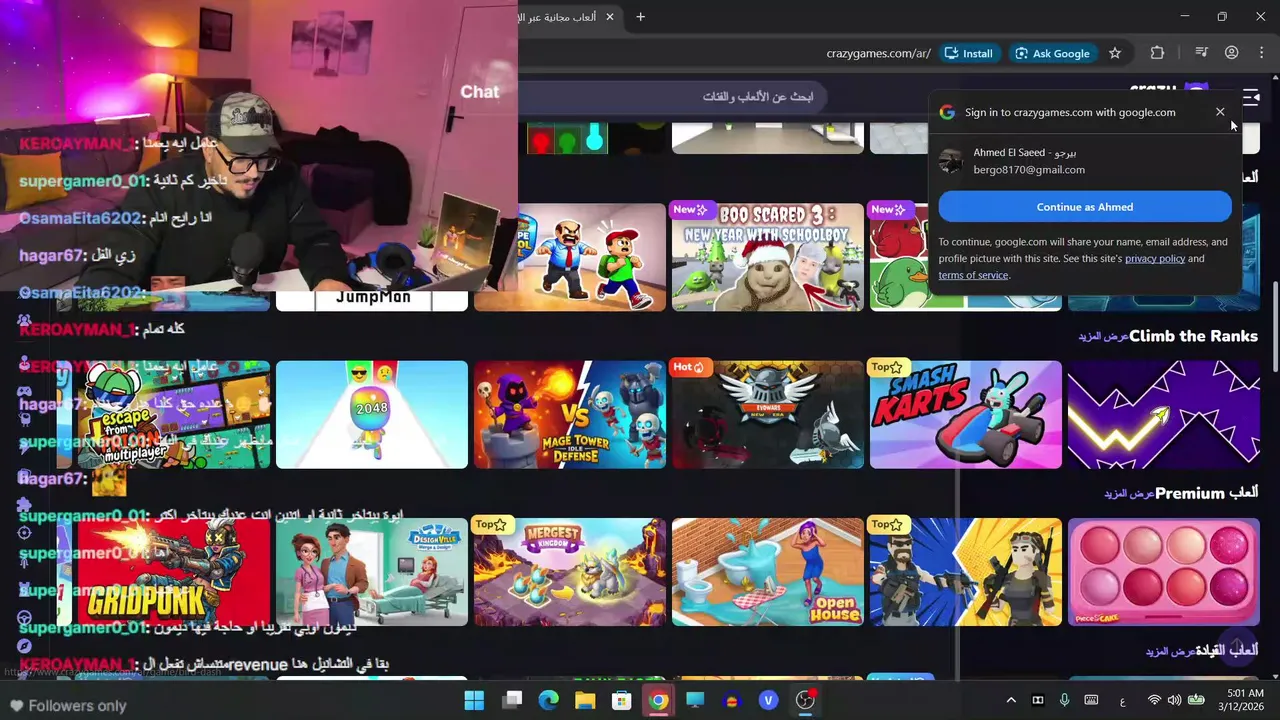Switch the Arabic input language indicator
The height and width of the screenshot is (720, 1280).
pos(1124,700)
